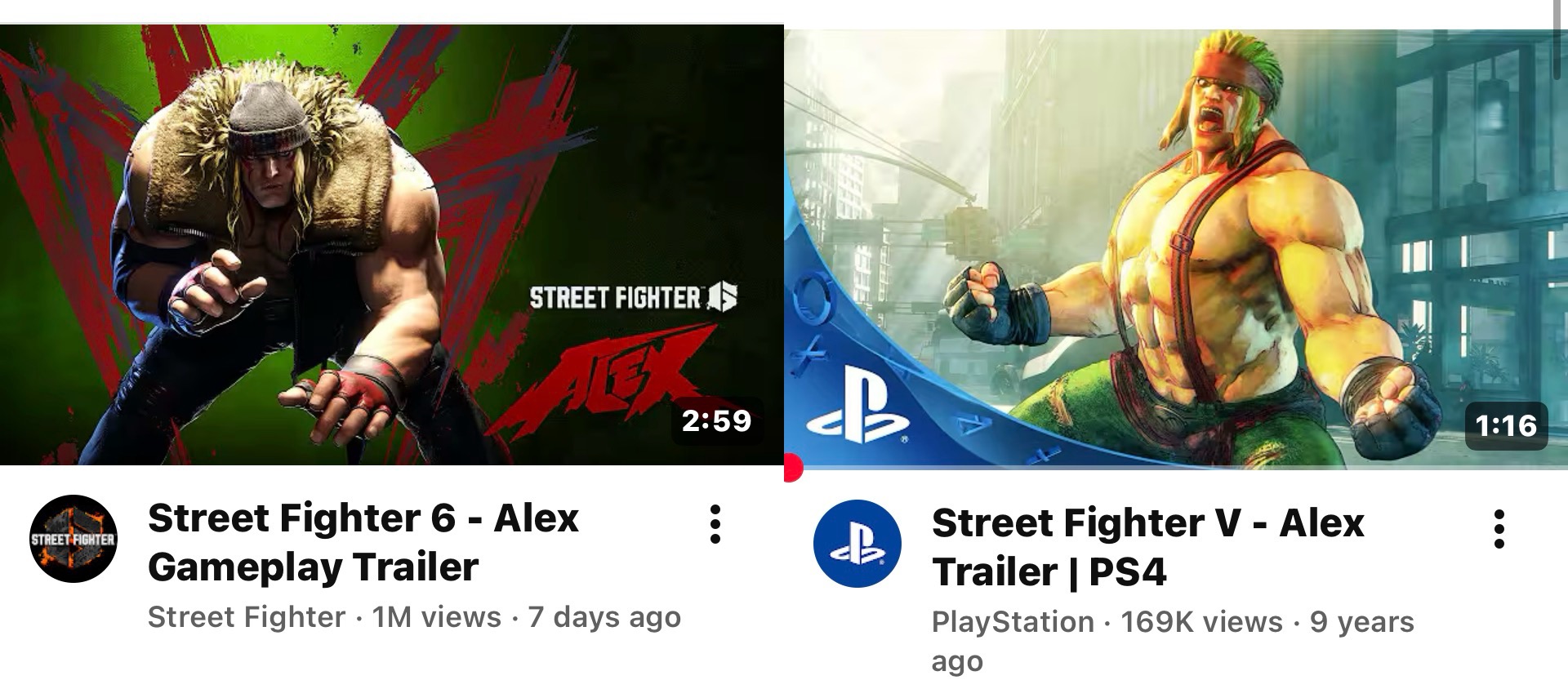Click the 1M views text
The image size is (1568, 689).
pos(436,616)
